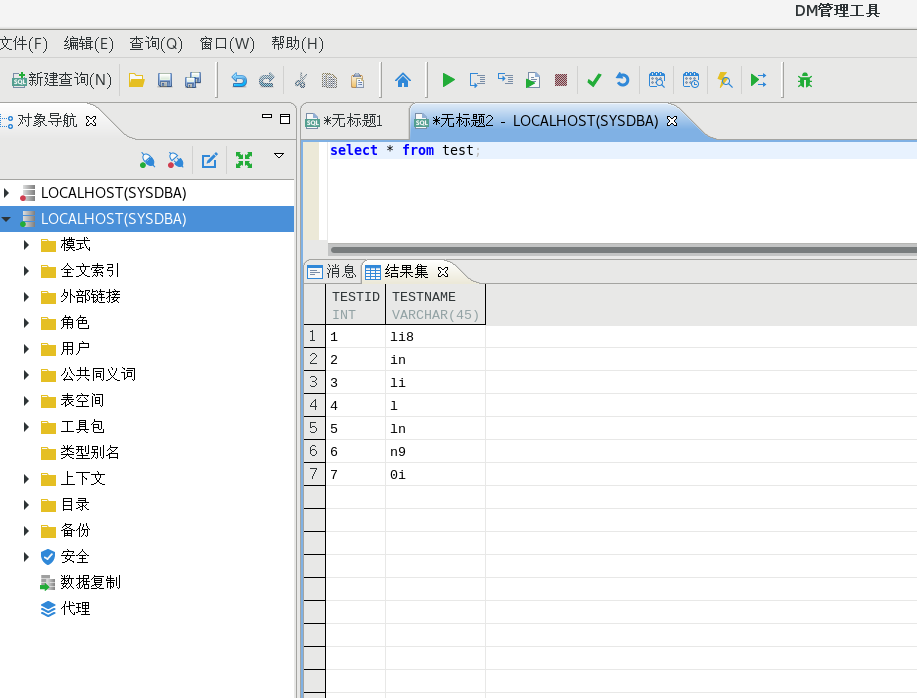The width and height of the screenshot is (917, 698).
Task: Select the result cell containing 'li8'
Action: 435,337
